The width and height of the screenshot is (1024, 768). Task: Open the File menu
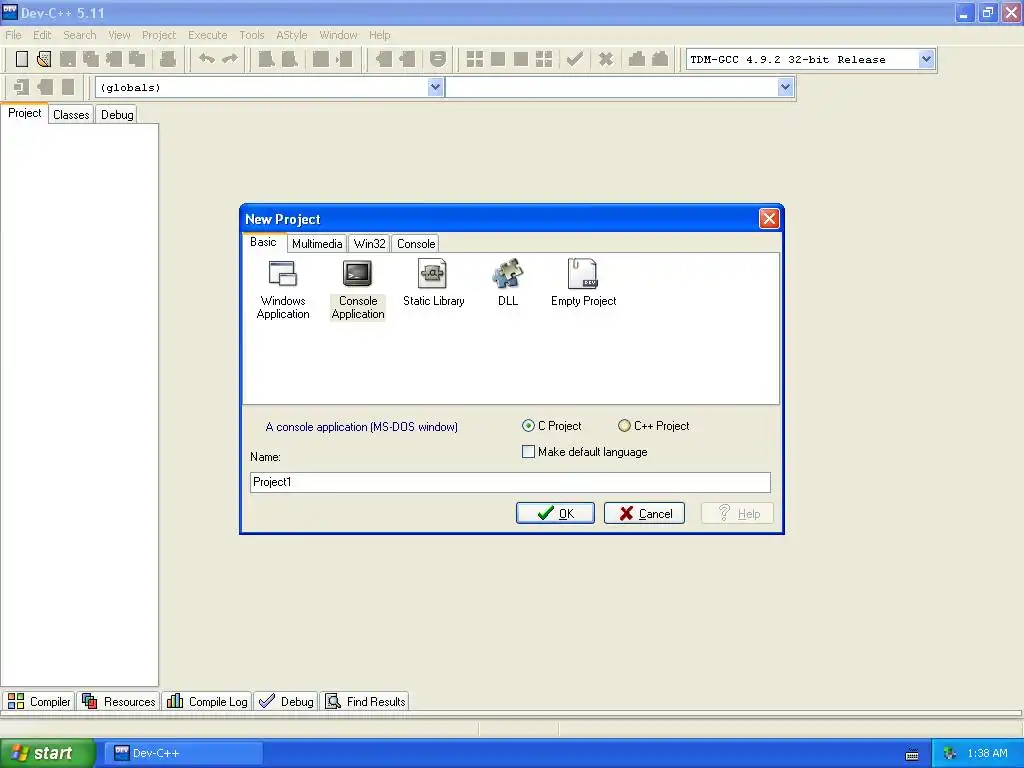[13, 35]
